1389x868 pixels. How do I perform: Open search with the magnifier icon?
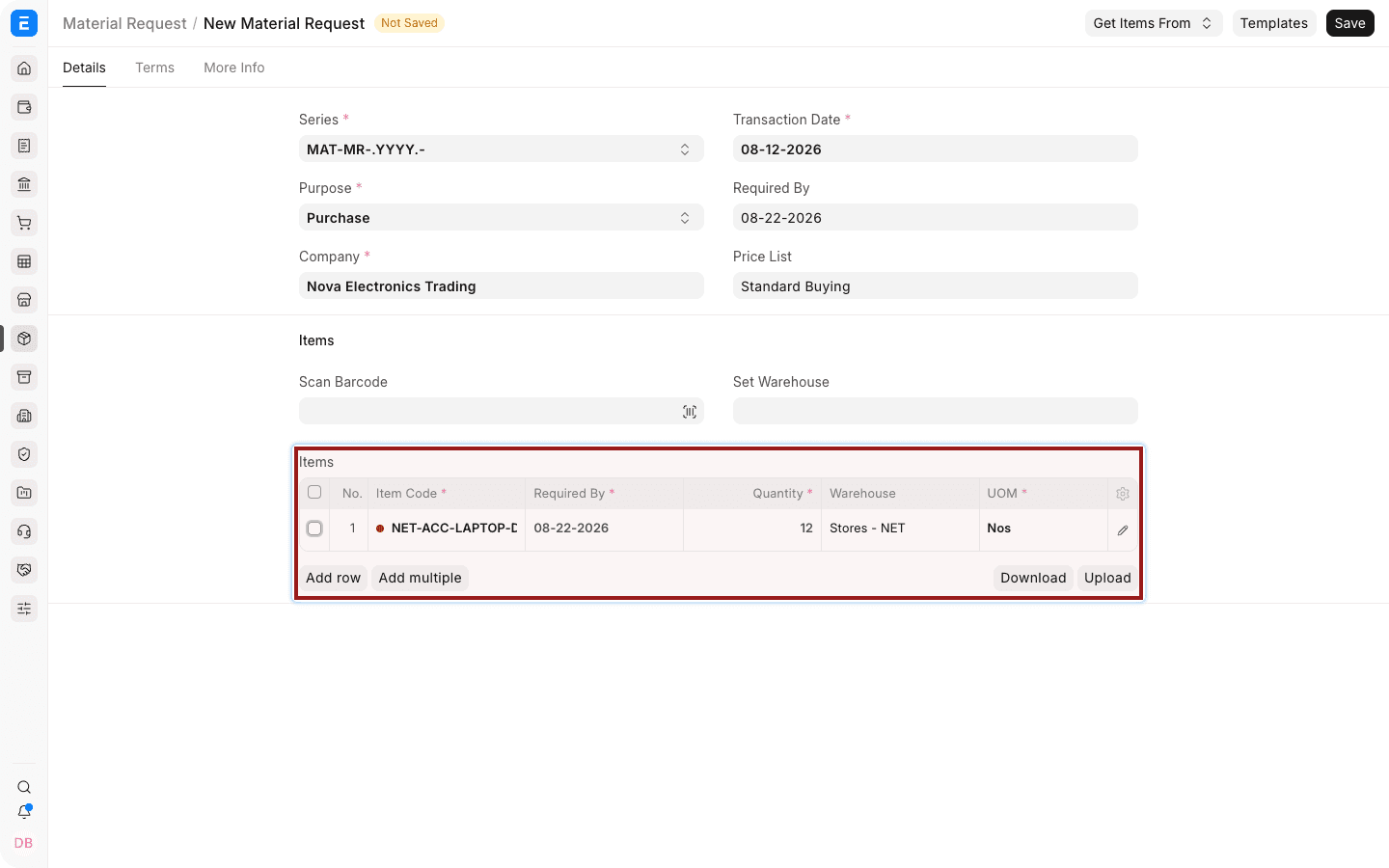24,787
